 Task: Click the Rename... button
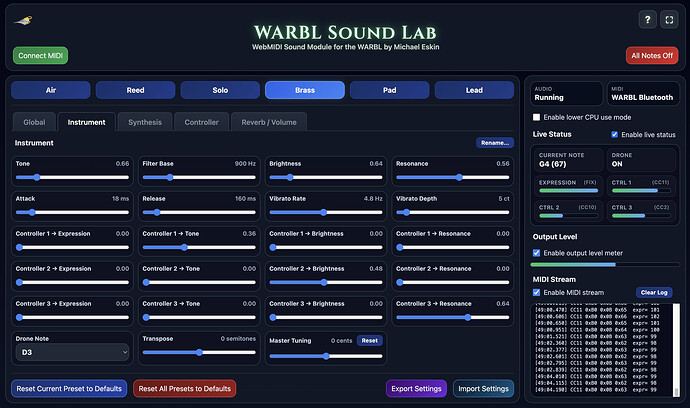pos(495,143)
